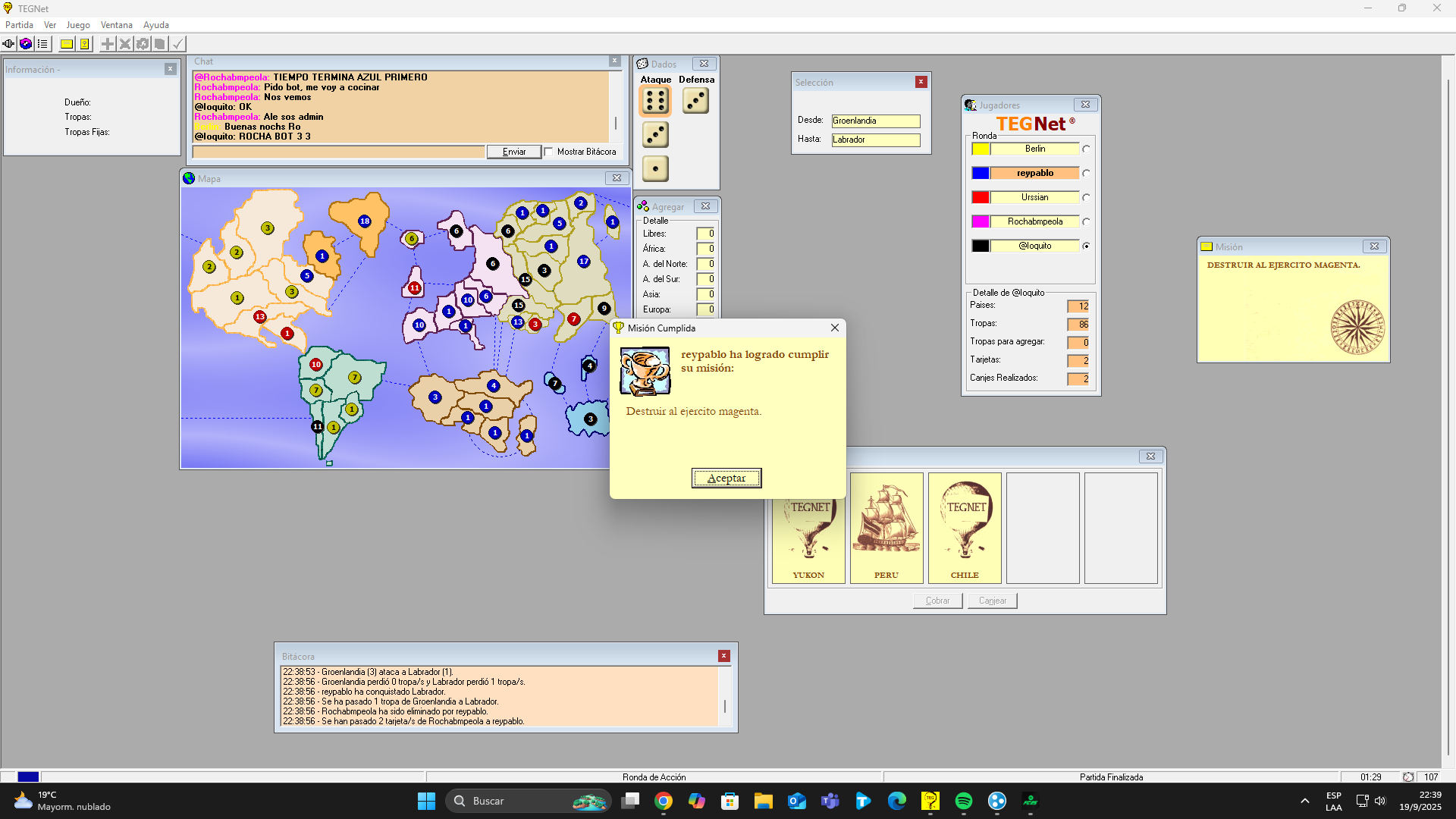Click the chat message input field
This screenshot has height=819, width=1456.
point(338,152)
